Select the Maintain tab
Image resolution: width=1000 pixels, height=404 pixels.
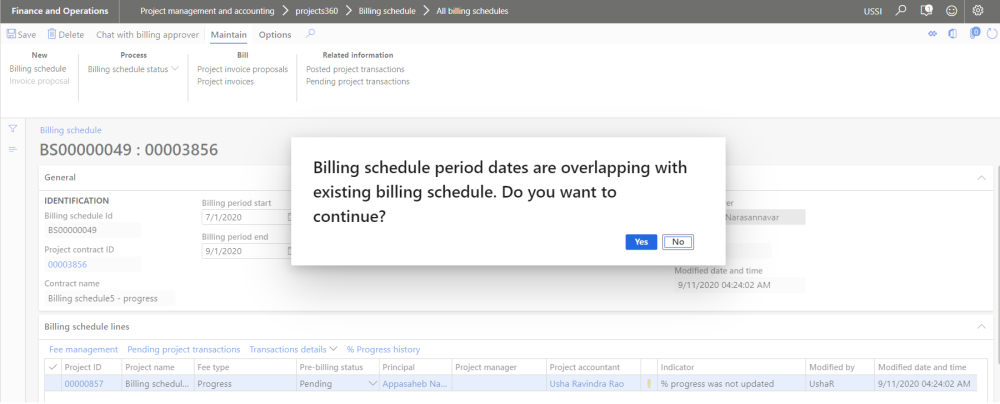[x=228, y=34]
